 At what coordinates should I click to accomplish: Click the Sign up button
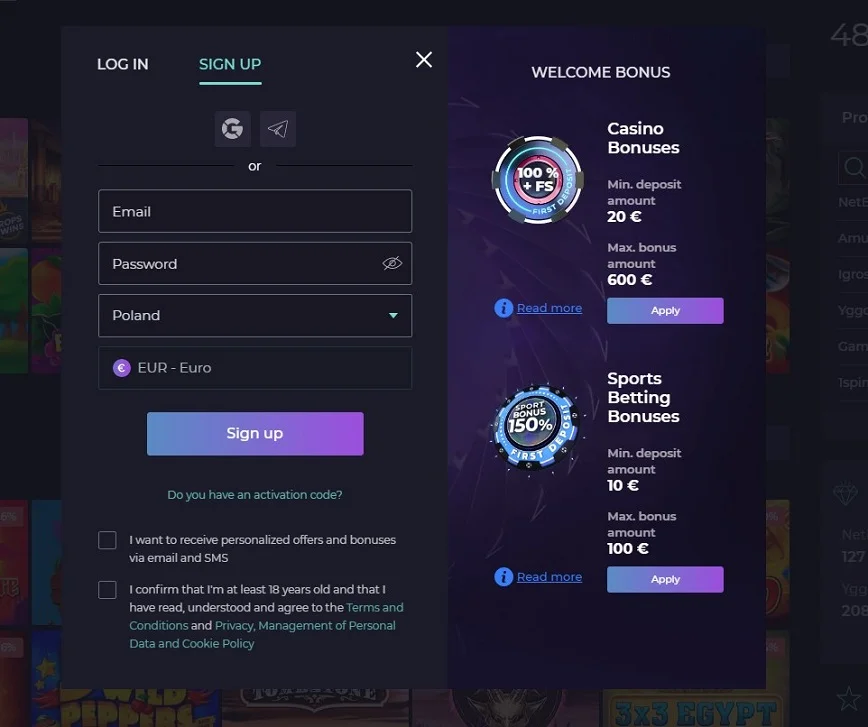pos(255,434)
